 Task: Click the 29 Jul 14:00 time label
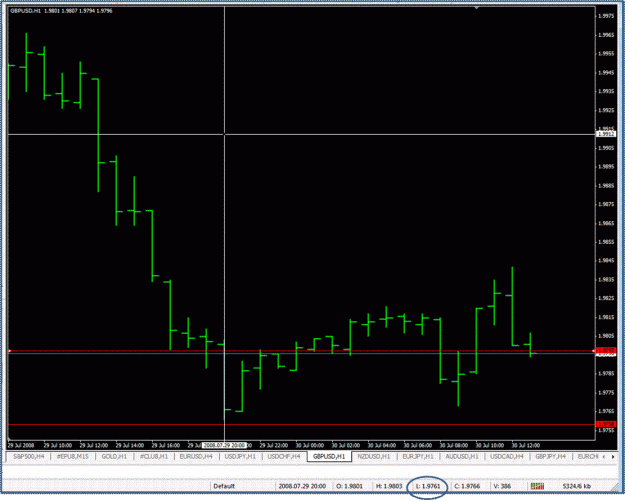(130, 445)
